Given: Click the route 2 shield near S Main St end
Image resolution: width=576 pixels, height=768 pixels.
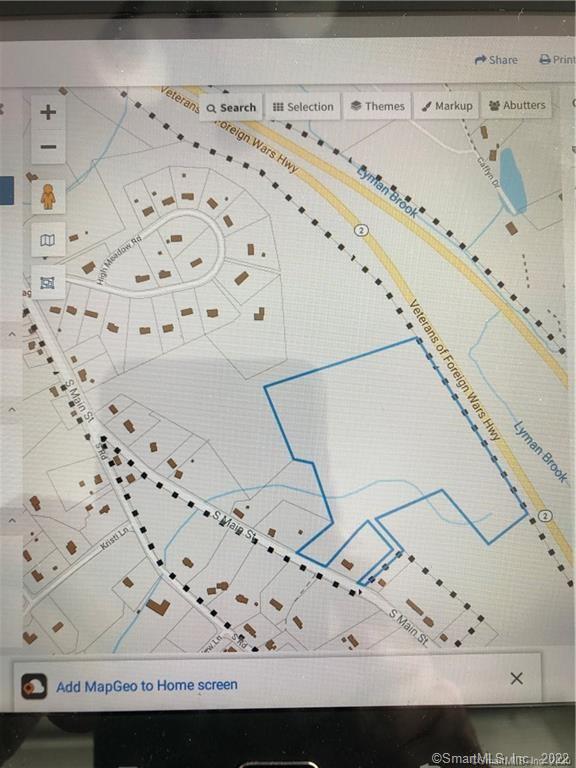Looking at the screenshot, I should [545, 515].
